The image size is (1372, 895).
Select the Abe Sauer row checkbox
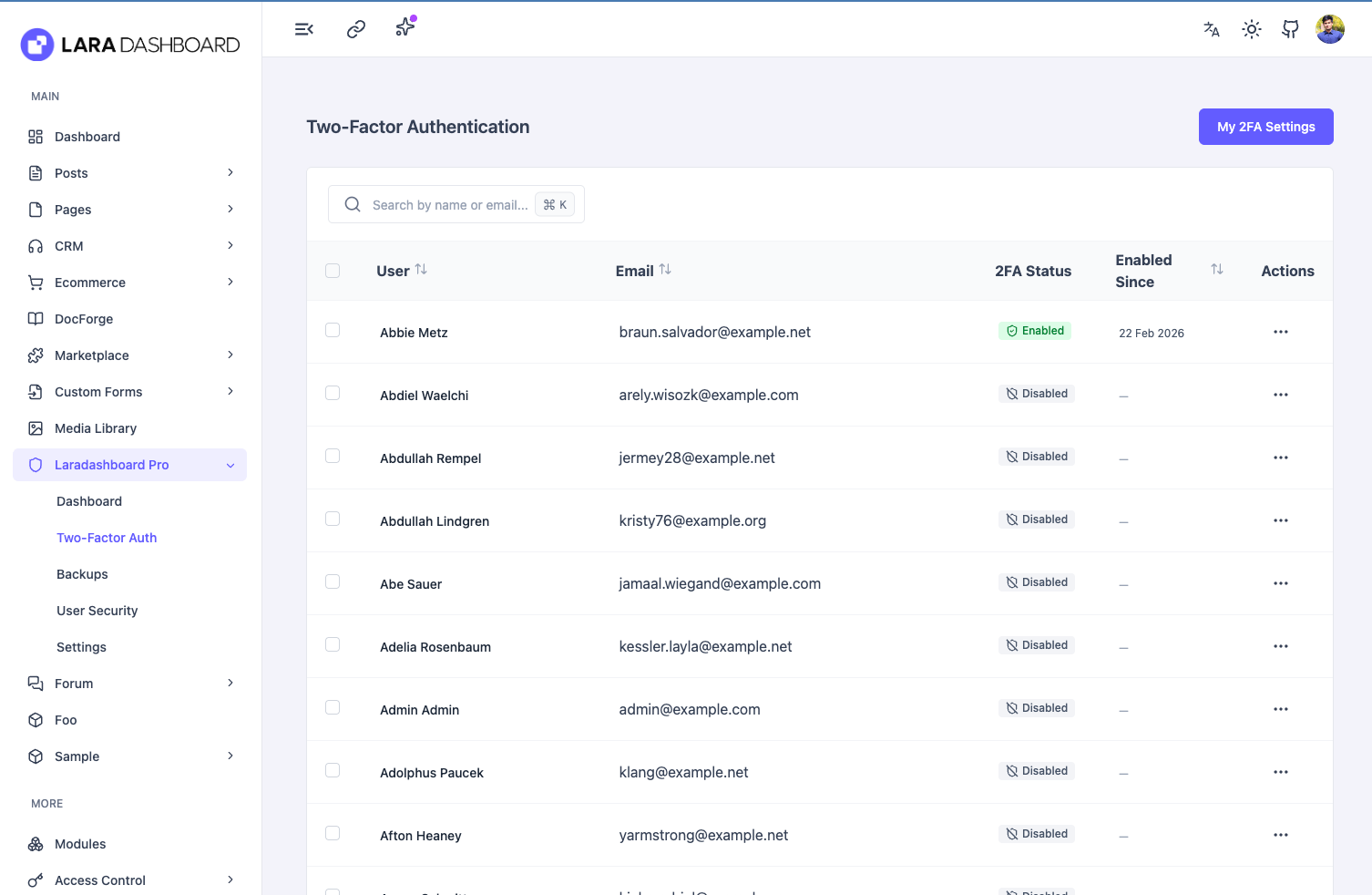(x=333, y=581)
